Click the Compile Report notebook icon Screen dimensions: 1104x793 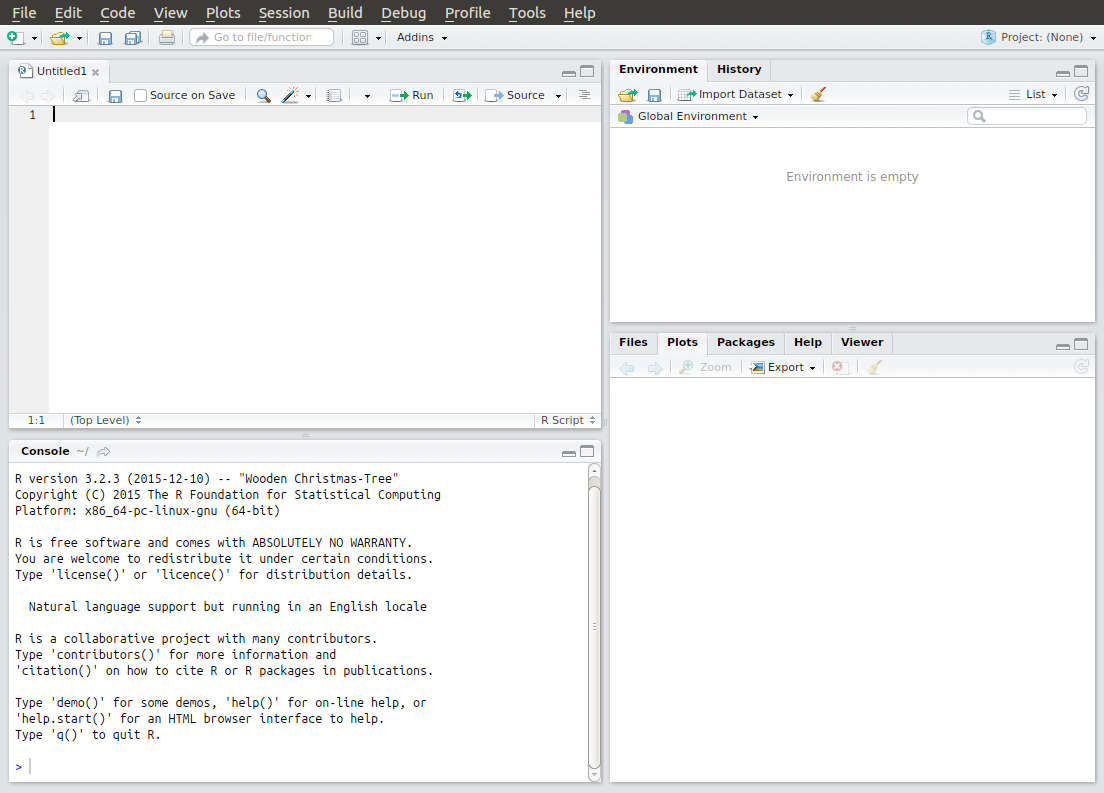coord(334,95)
